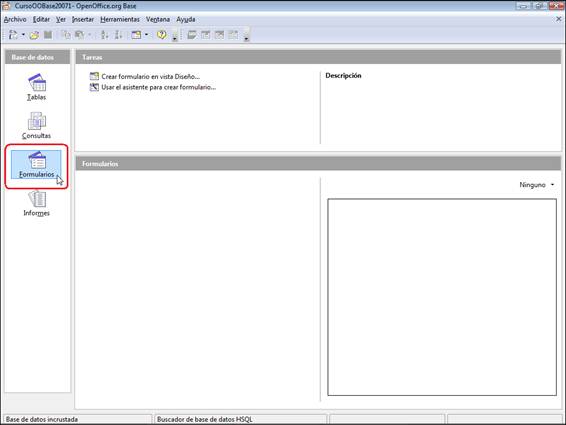Click Crear formulario en vista Diseño link

click(x=151, y=77)
